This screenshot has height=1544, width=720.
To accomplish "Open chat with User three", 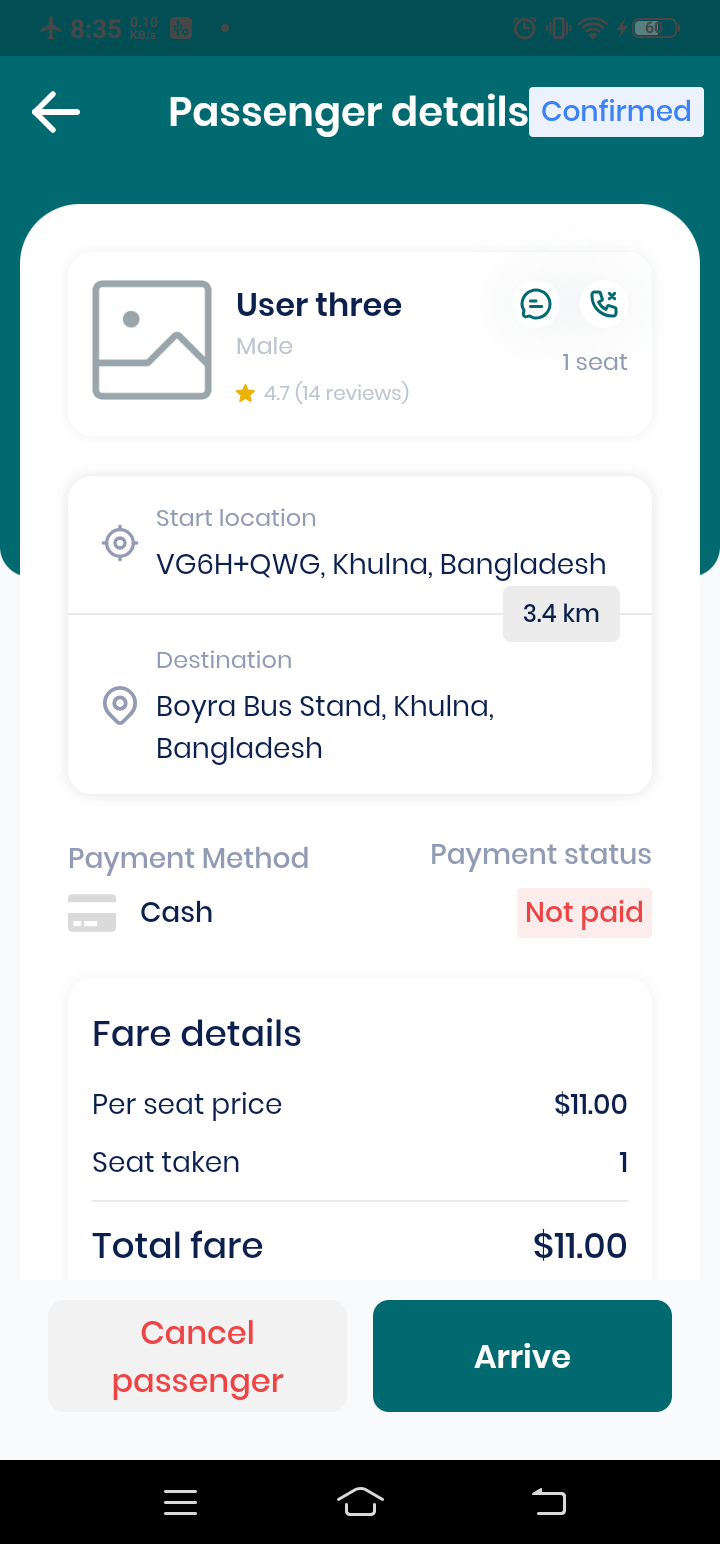I will coord(536,304).
